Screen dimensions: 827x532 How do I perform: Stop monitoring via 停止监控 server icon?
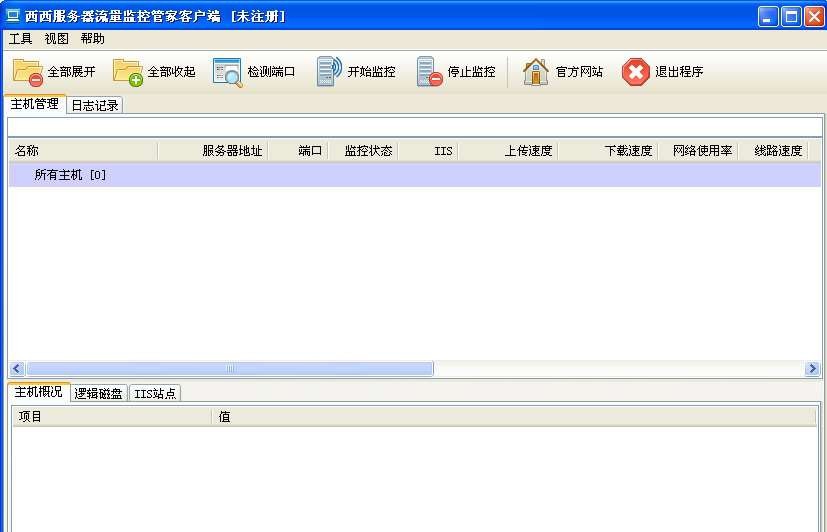tap(429, 71)
